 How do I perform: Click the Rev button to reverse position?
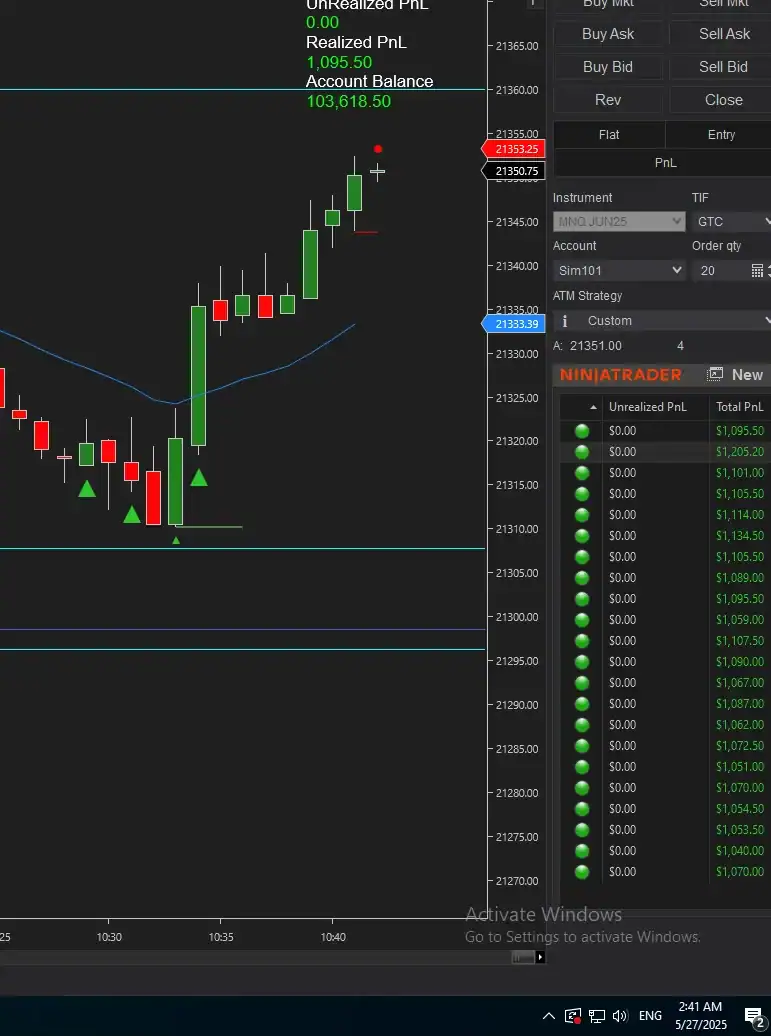click(608, 100)
